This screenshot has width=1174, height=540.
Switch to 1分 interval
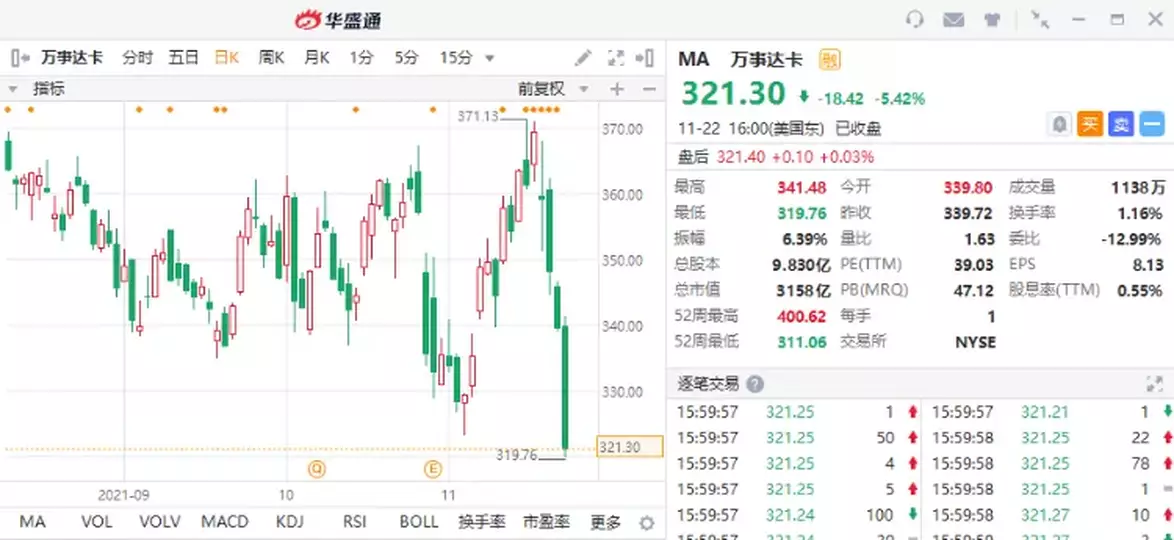pos(361,58)
